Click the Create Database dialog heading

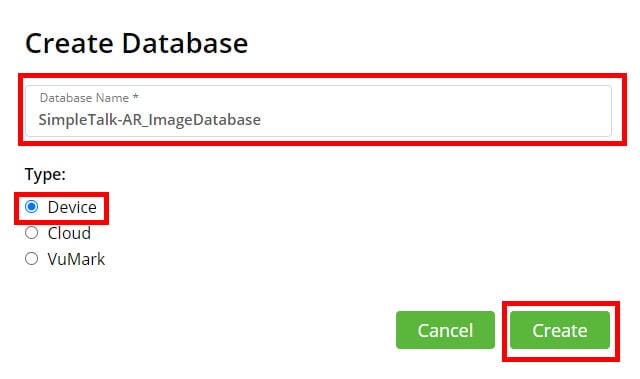pyautogui.click(x=137, y=43)
